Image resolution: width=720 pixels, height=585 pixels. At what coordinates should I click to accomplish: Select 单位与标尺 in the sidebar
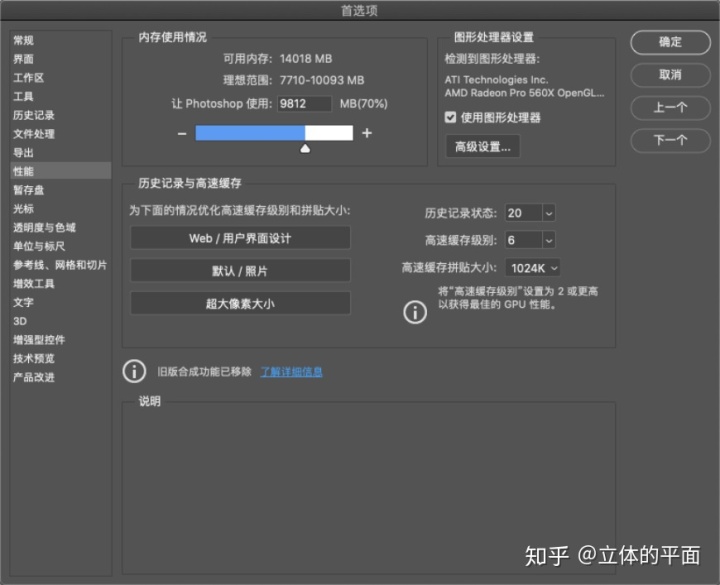click(x=60, y=246)
